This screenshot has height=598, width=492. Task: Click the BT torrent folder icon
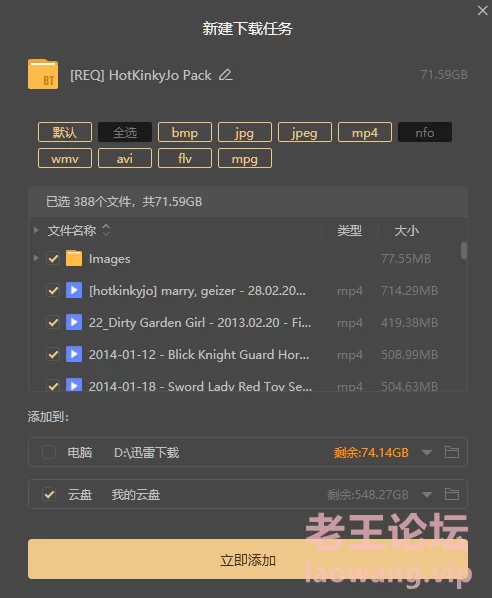click(43, 74)
